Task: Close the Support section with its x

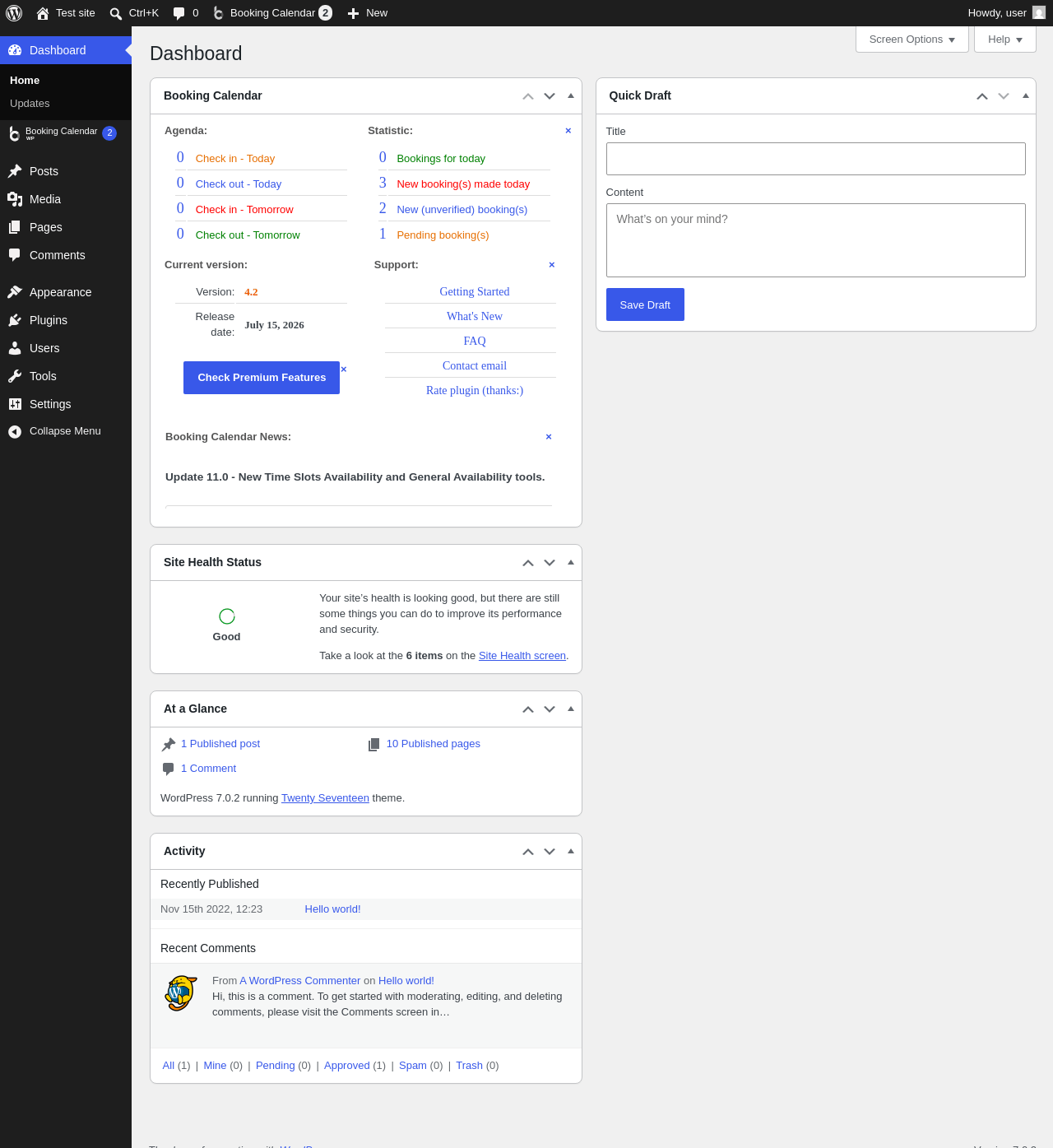Action: pos(551,265)
